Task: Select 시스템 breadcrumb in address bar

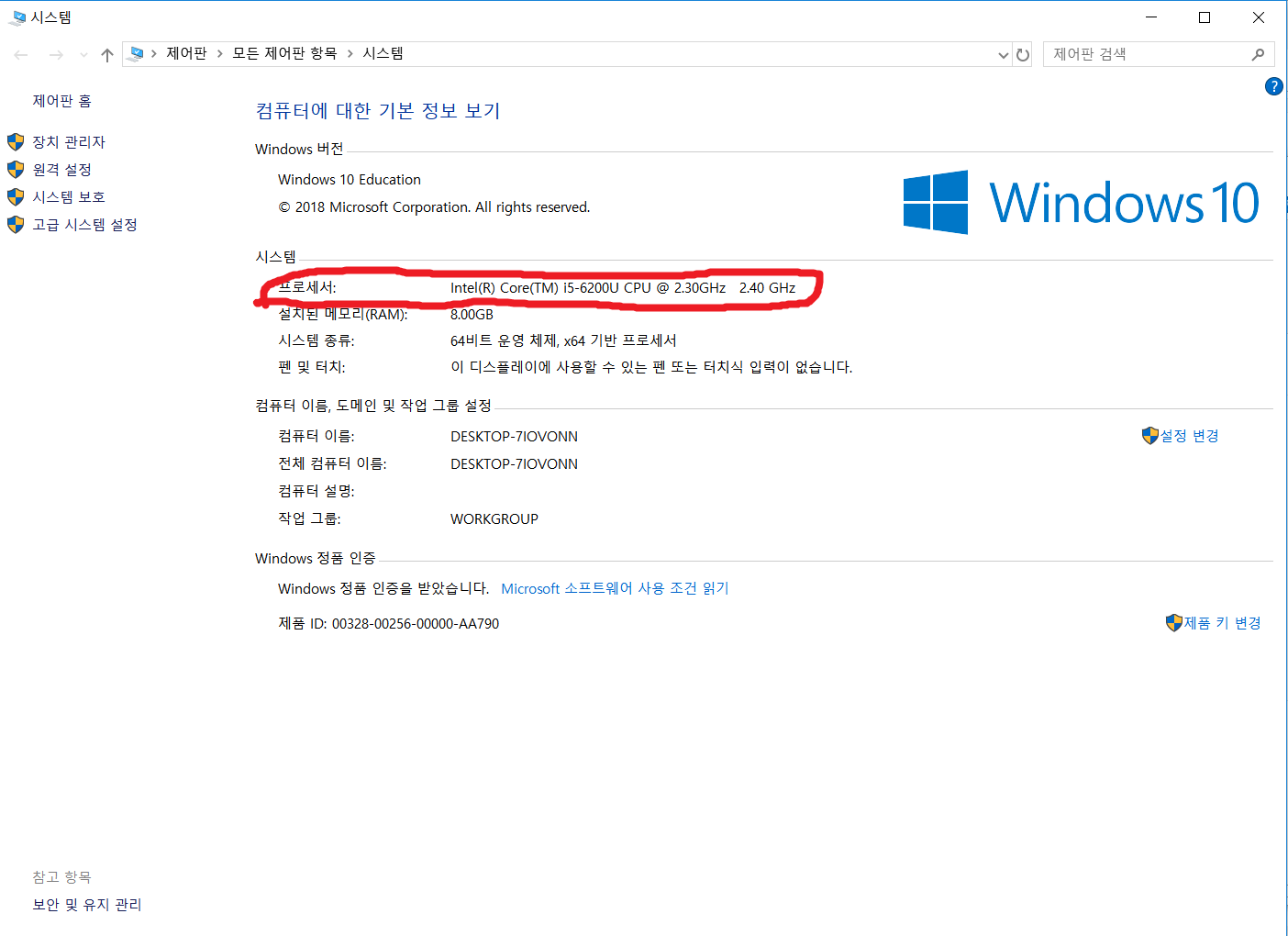Action: (383, 53)
